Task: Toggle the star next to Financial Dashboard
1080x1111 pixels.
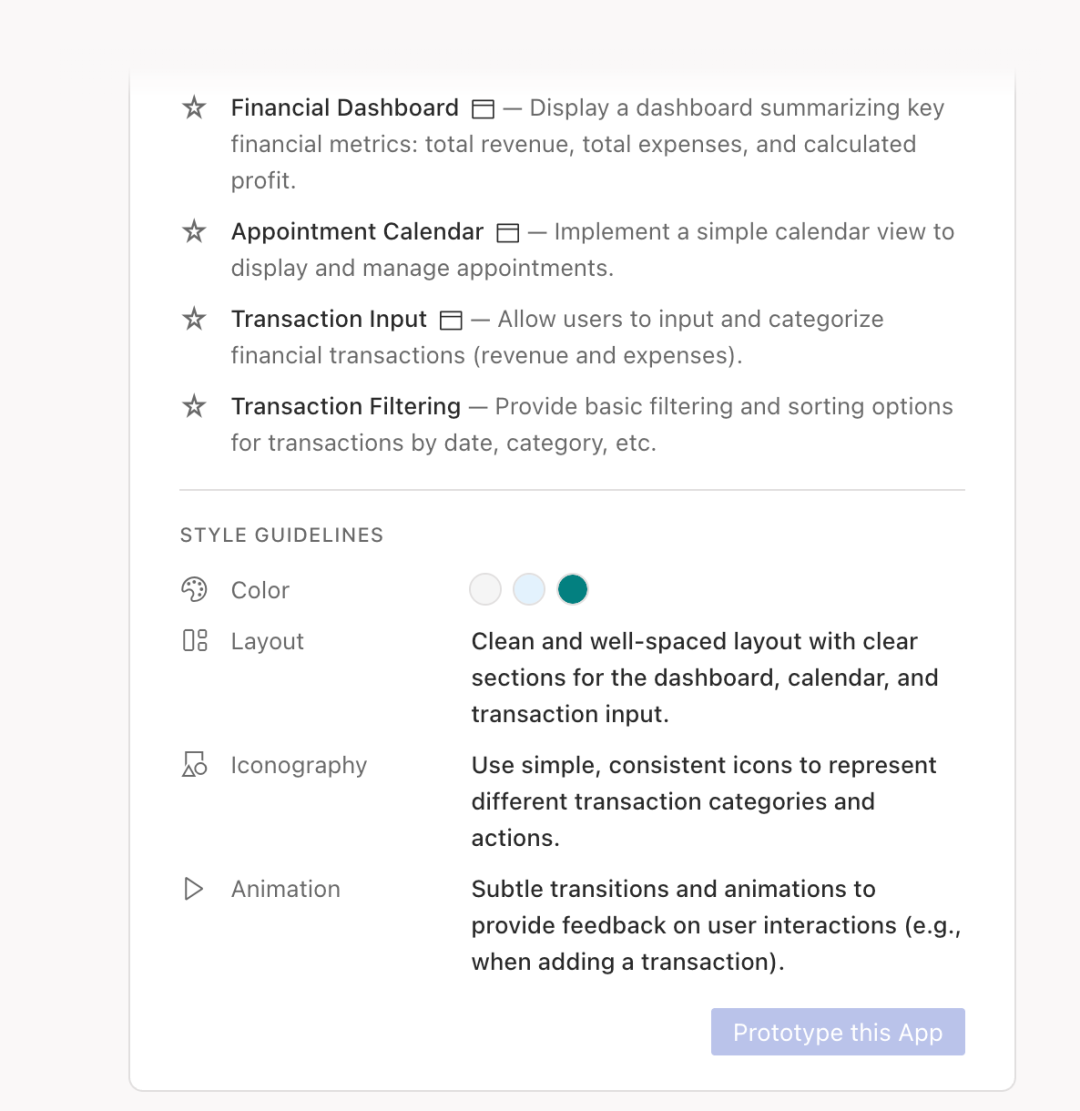Action: [193, 108]
